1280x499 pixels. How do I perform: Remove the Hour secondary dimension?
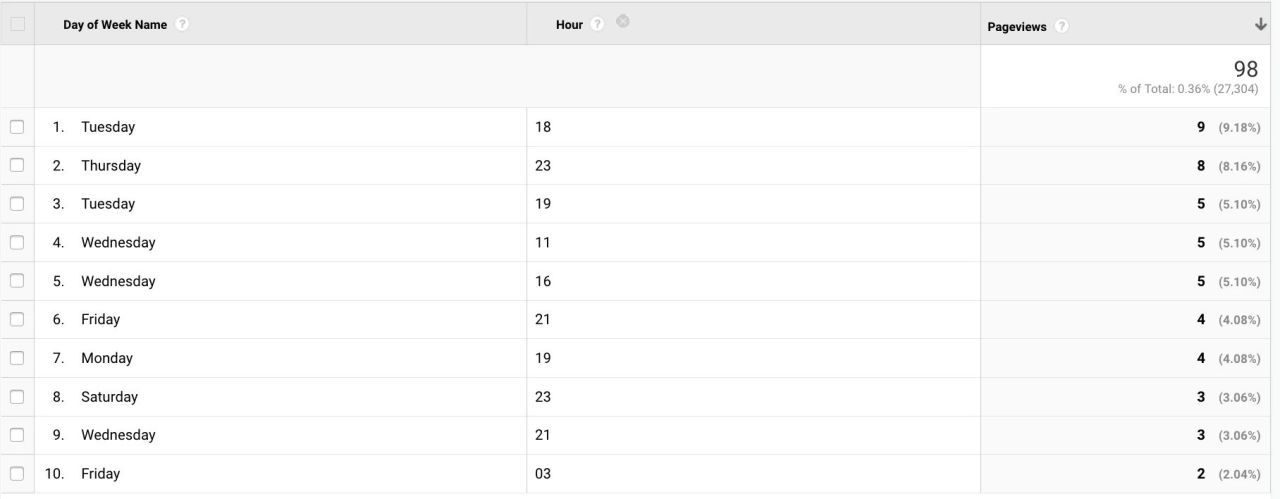point(623,22)
